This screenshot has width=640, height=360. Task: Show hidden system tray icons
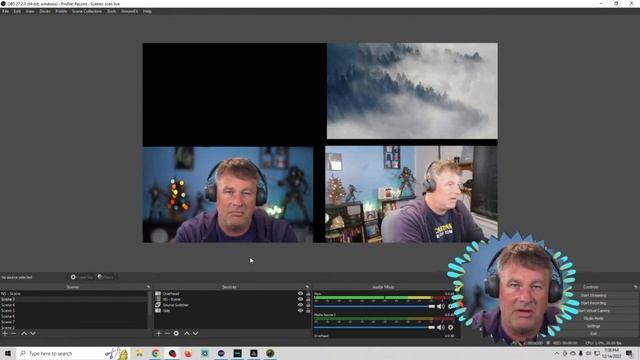coord(557,353)
